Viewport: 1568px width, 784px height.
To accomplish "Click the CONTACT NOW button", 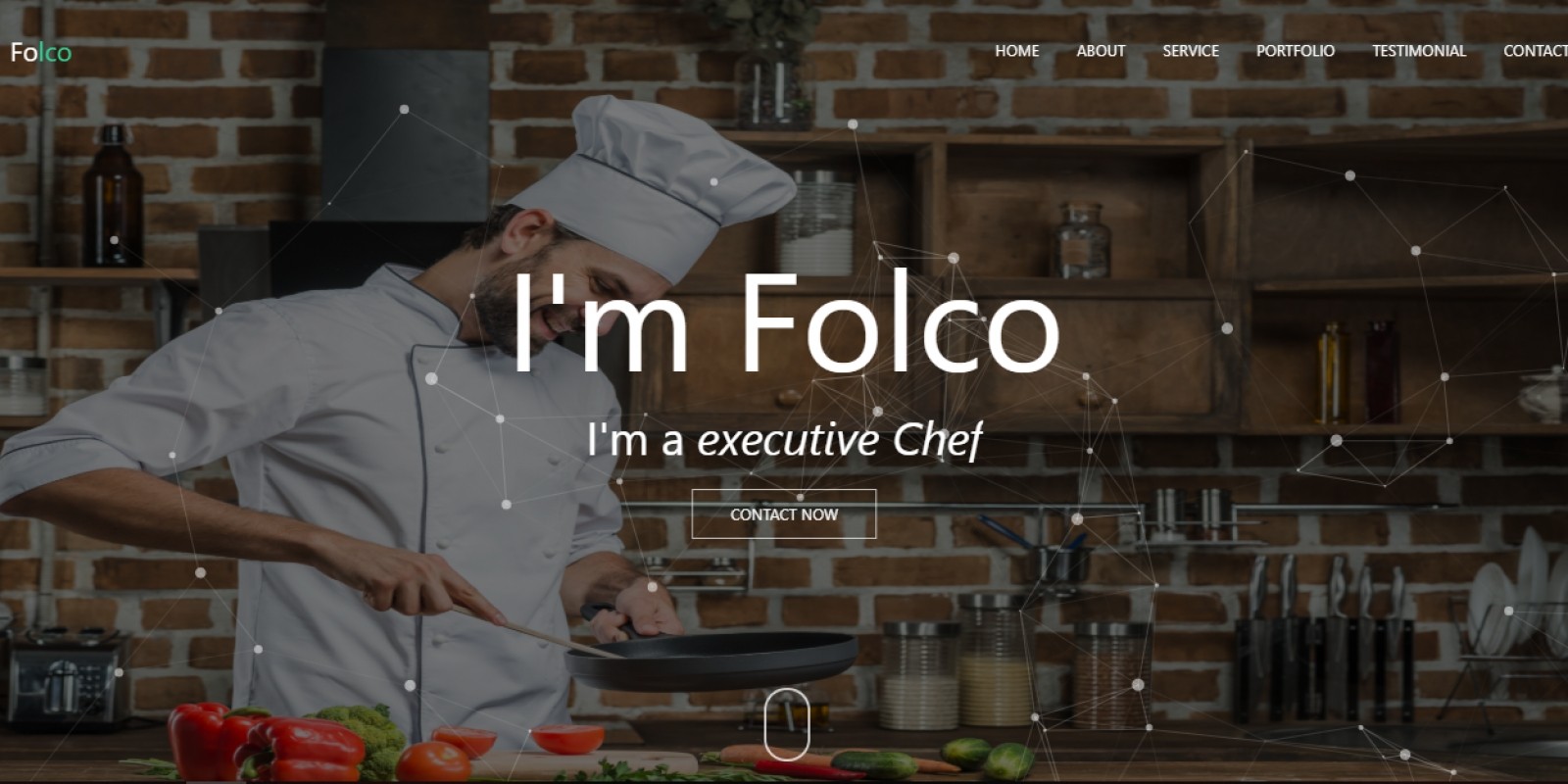I will pyautogui.click(x=784, y=514).
